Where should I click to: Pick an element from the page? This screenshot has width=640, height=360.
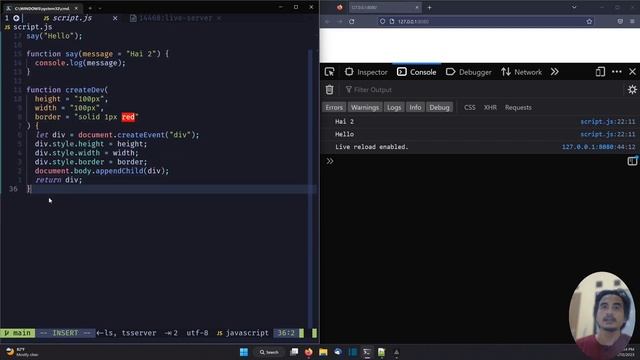click(329, 72)
